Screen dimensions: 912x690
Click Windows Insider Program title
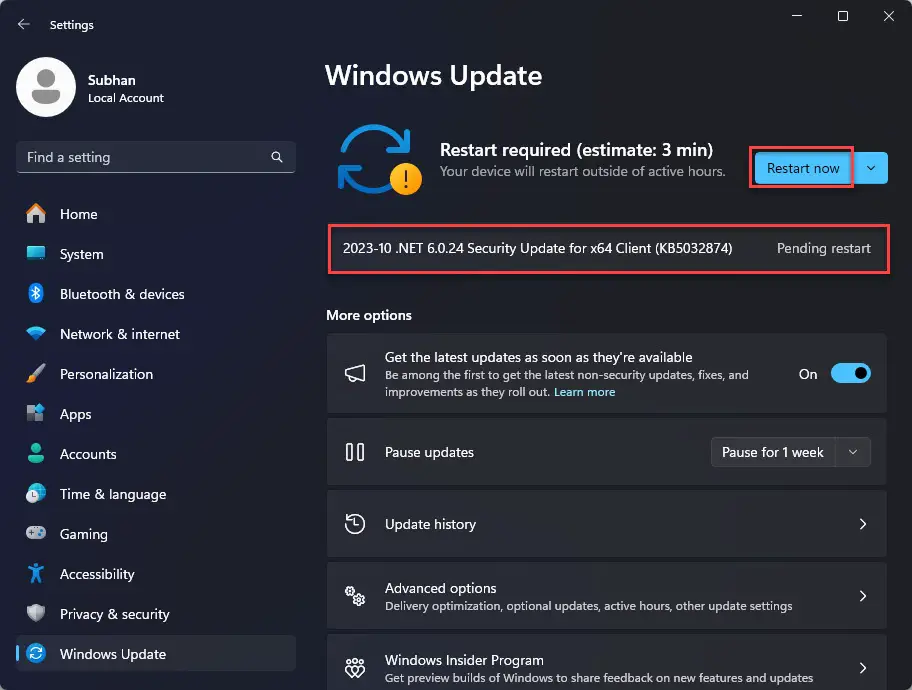pos(464,660)
